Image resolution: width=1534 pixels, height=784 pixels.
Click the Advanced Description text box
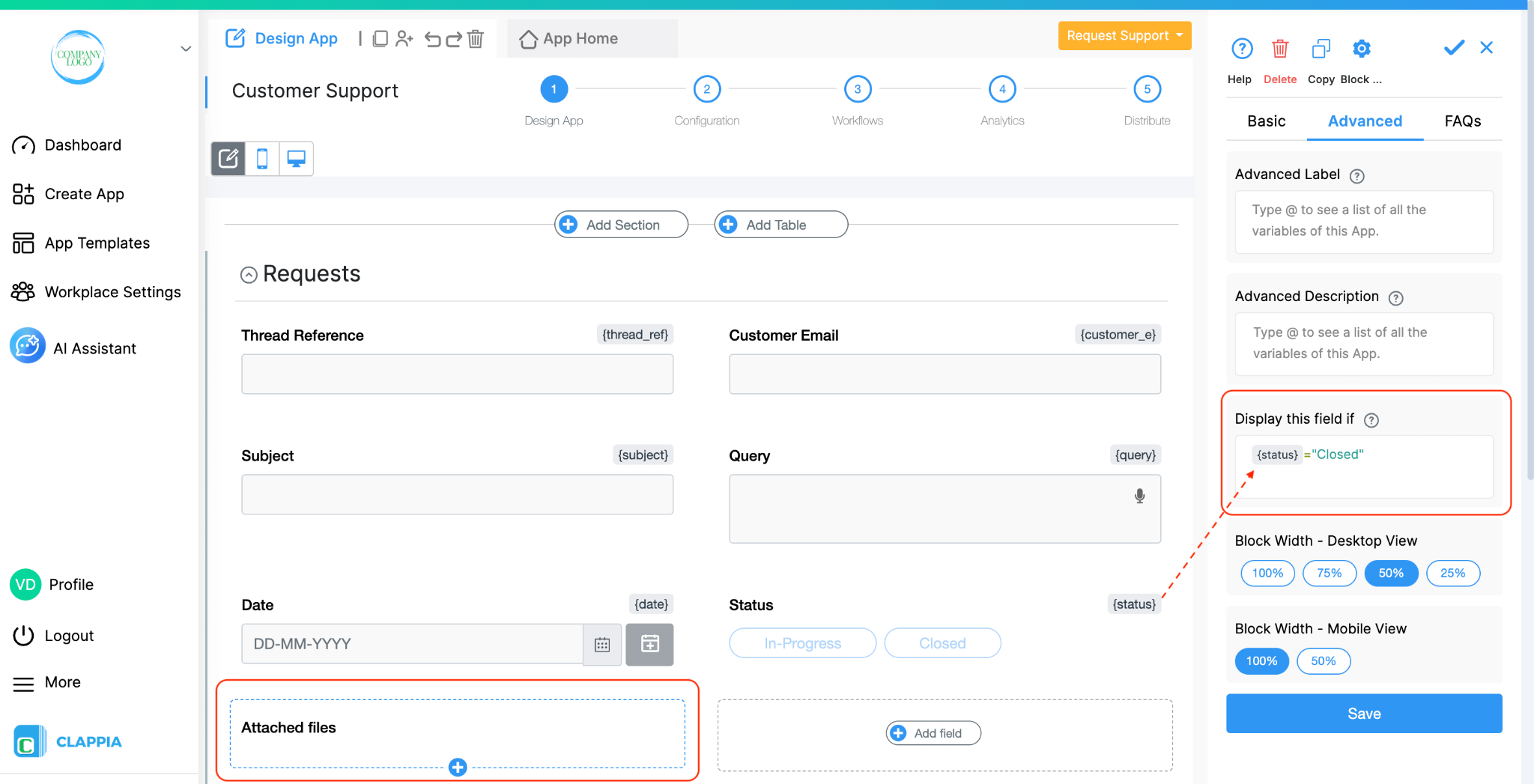pyautogui.click(x=1364, y=344)
